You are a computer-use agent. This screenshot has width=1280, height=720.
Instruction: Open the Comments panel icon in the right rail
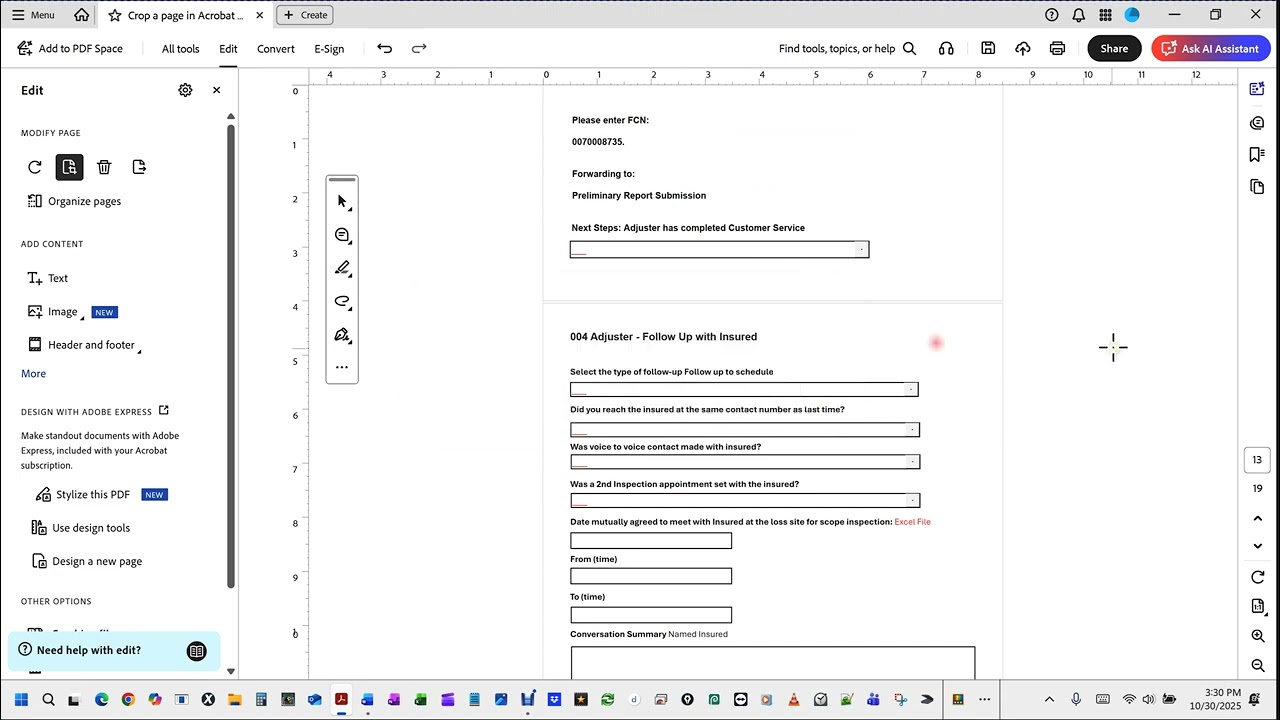(1257, 123)
